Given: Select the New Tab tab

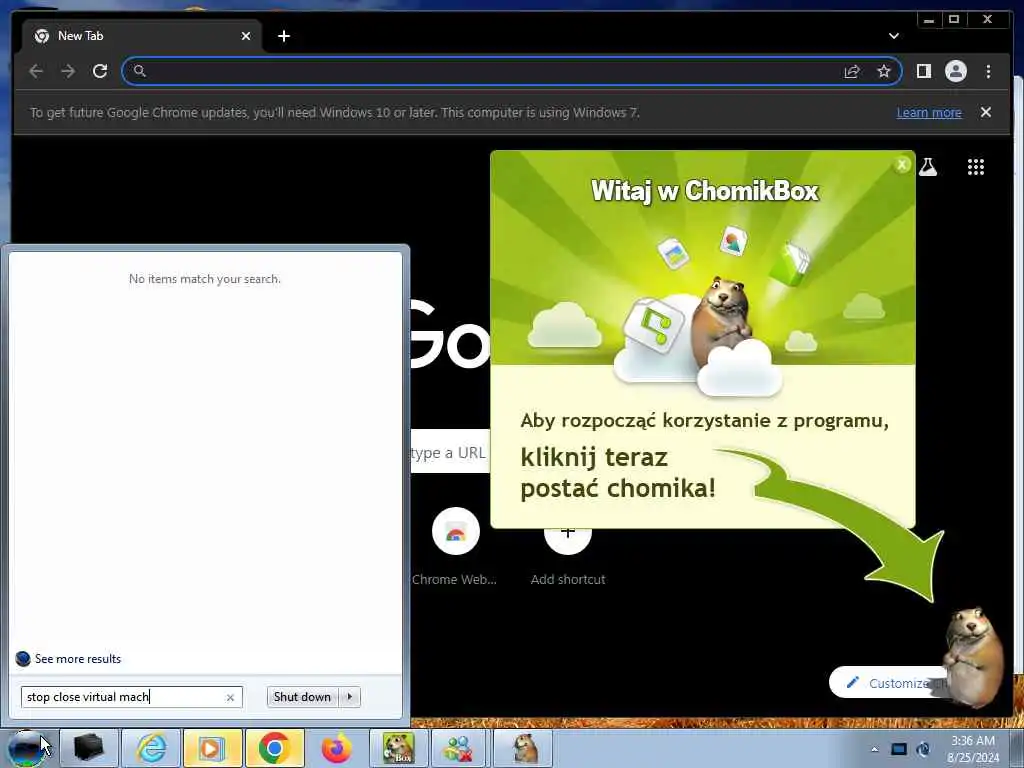Looking at the screenshot, I should click(142, 36).
